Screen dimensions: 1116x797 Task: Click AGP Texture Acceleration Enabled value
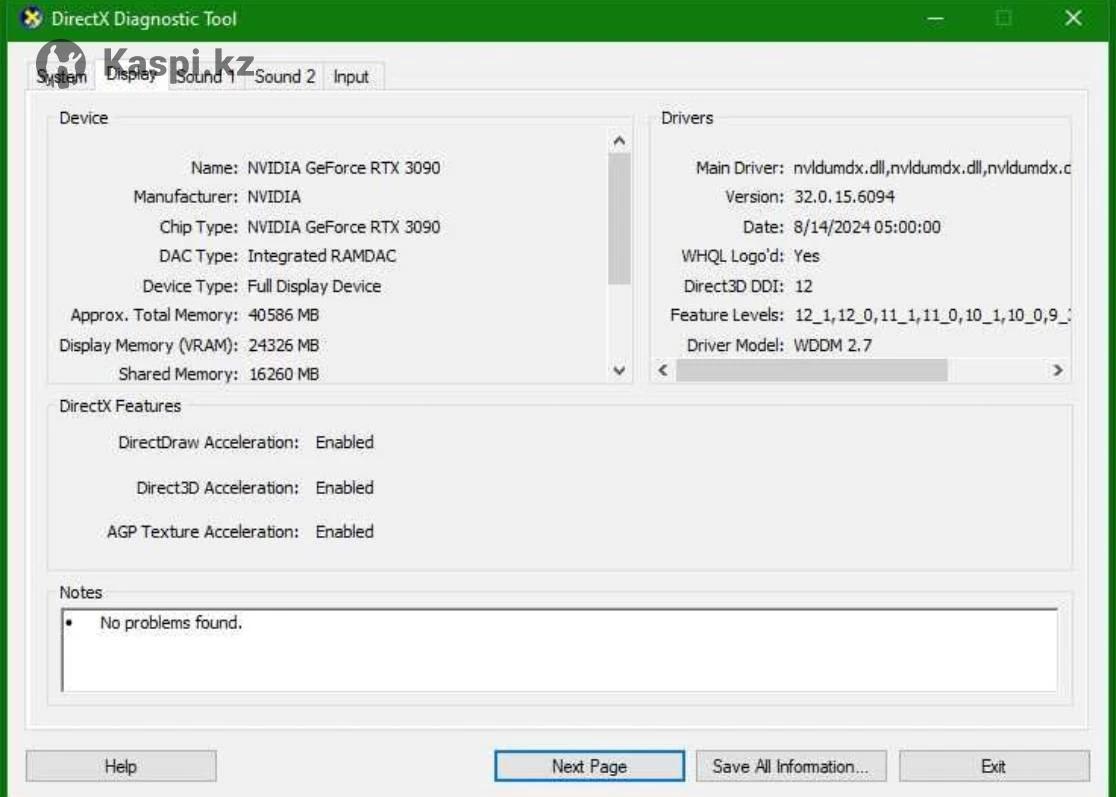tap(344, 532)
